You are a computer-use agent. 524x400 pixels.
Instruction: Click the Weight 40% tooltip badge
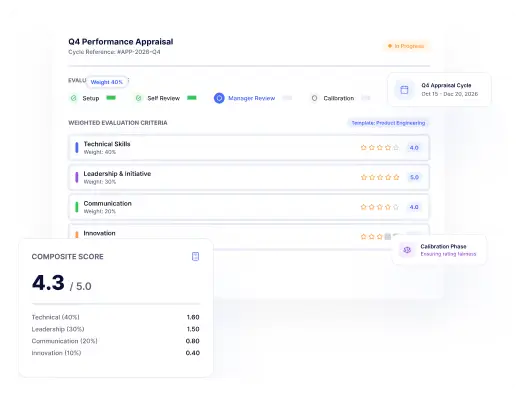click(107, 82)
